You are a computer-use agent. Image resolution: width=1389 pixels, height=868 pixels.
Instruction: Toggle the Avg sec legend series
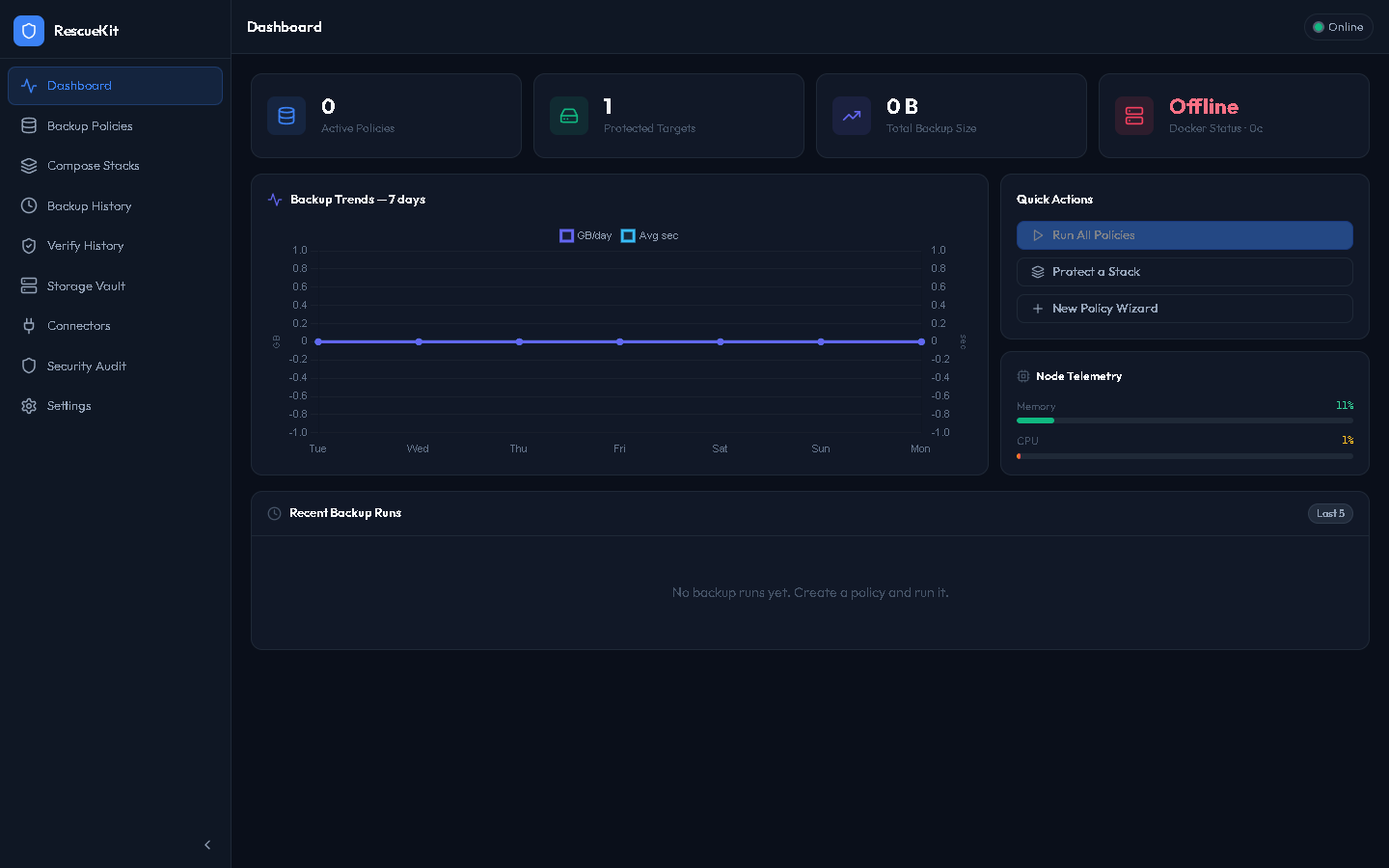[x=650, y=235]
